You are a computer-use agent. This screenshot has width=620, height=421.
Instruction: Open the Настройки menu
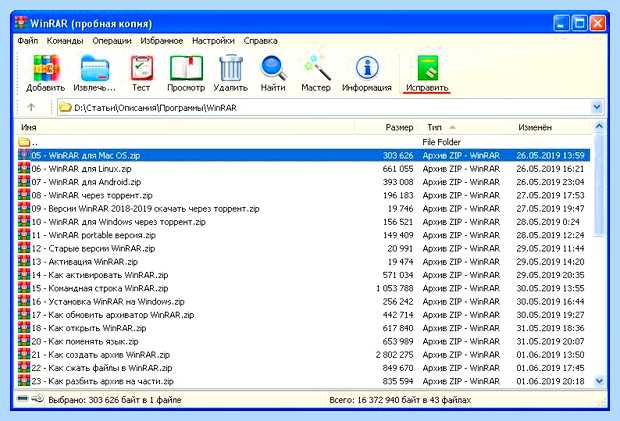click(x=213, y=41)
